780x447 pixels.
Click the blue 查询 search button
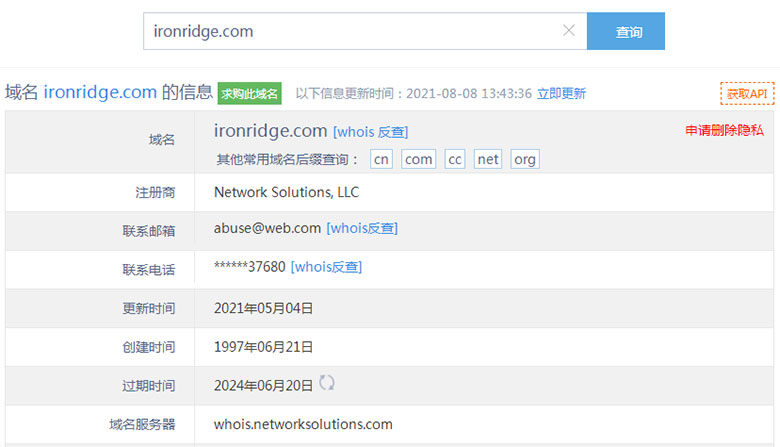625,32
